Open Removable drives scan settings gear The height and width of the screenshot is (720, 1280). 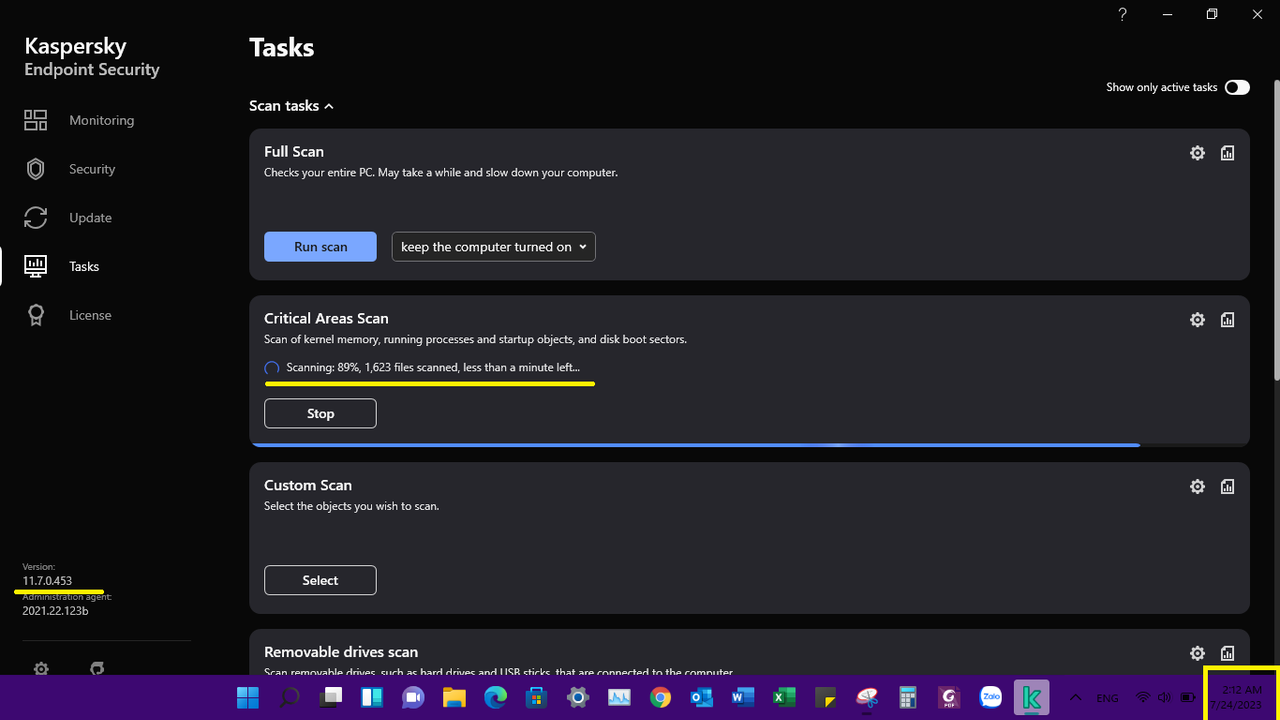coord(1197,653)
